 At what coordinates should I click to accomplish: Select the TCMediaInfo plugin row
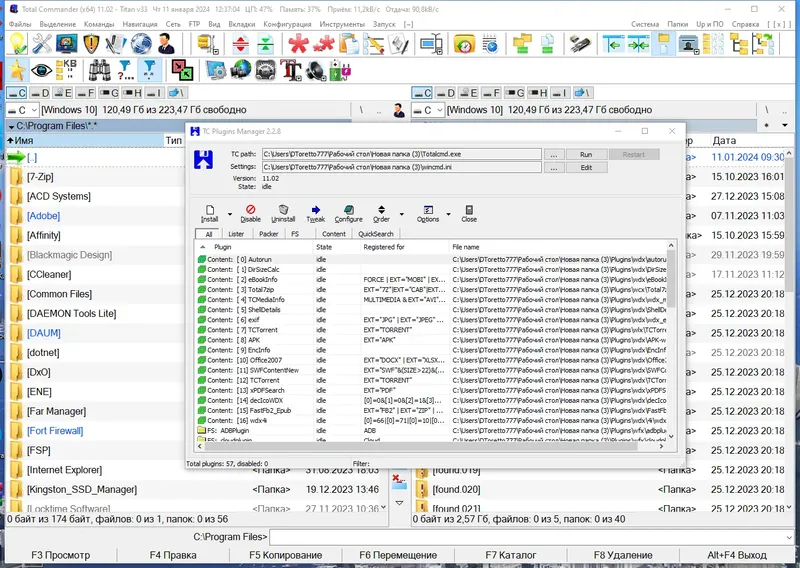tap(432, 300)
